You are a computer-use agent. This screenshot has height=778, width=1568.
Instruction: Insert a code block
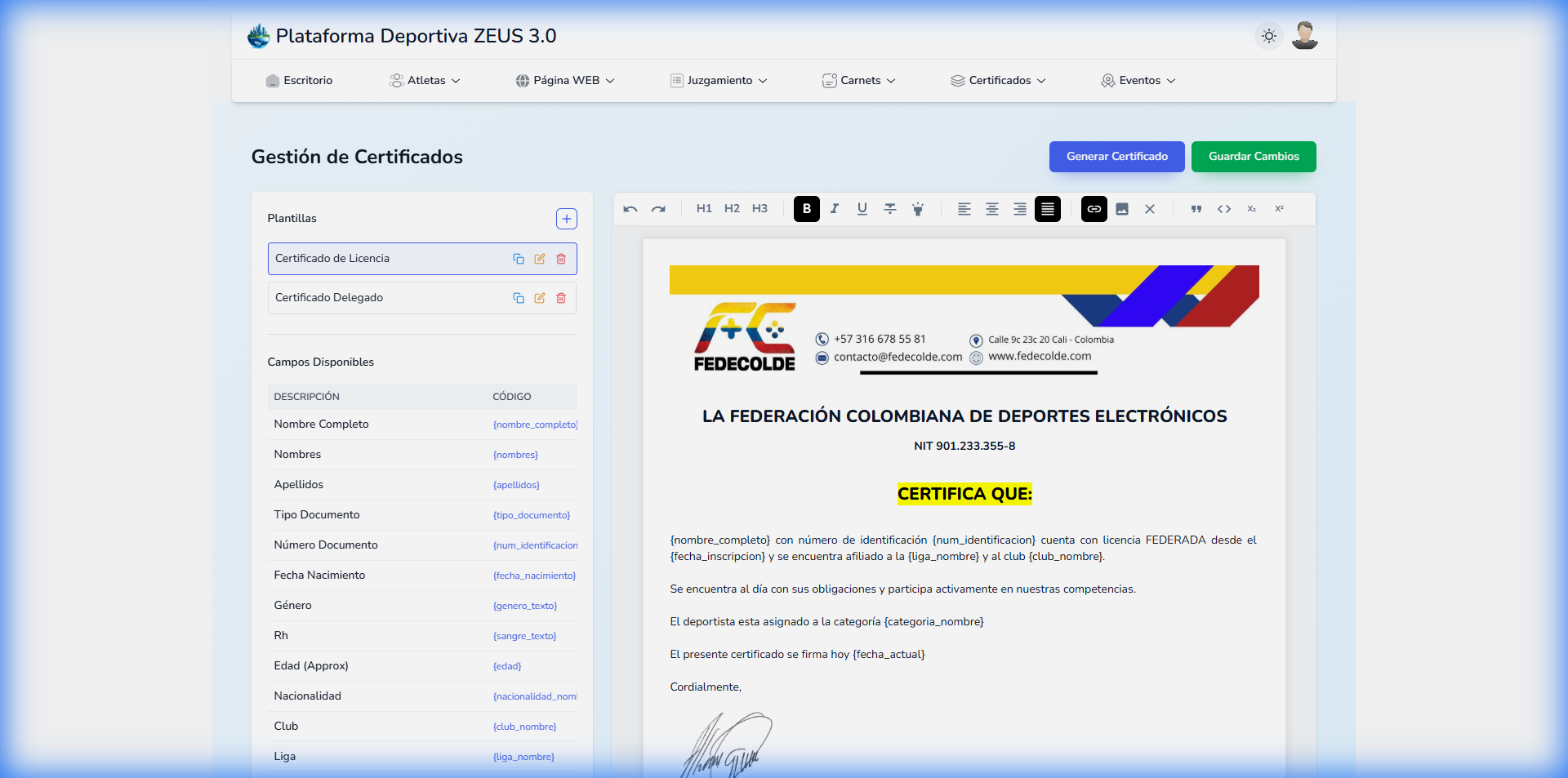point(1224,209)
